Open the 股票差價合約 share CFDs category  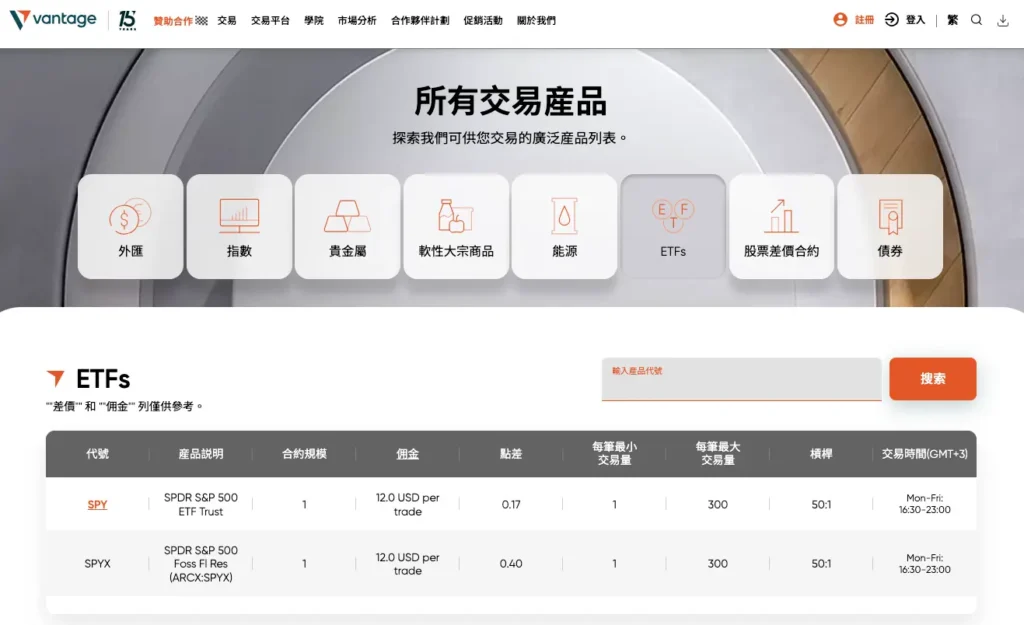781,226
